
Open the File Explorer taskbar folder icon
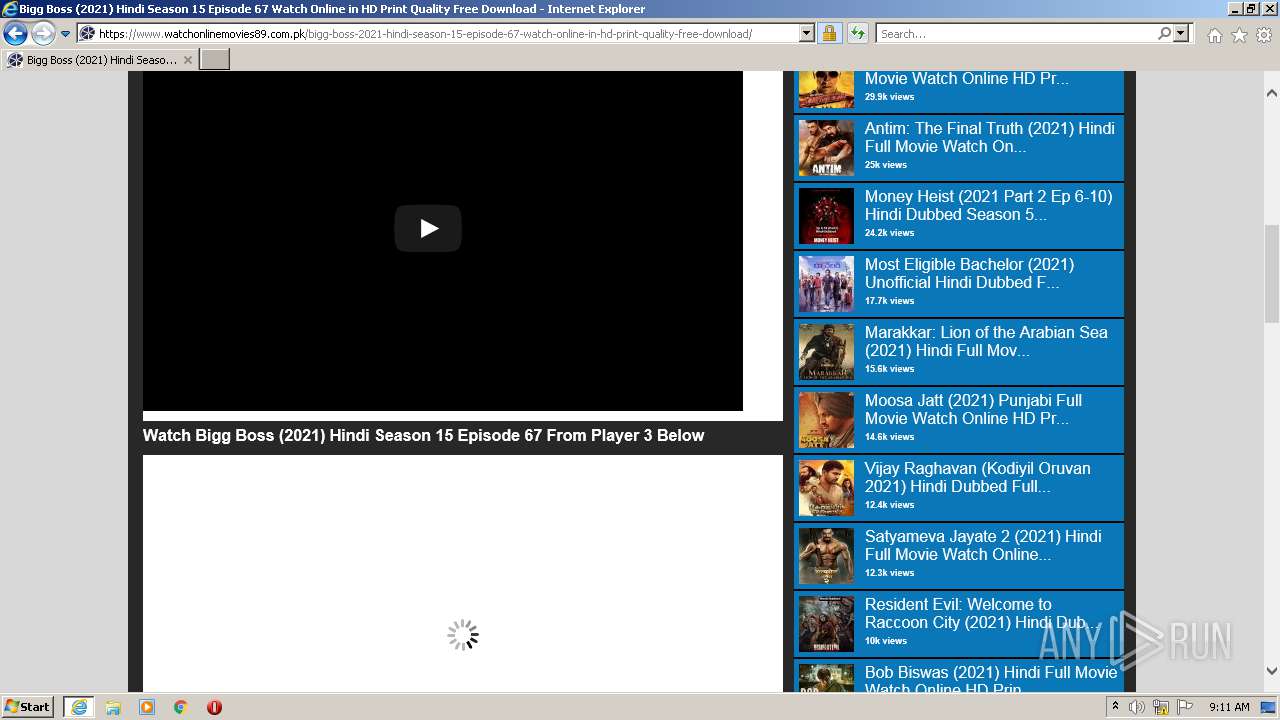click(113, 707)
